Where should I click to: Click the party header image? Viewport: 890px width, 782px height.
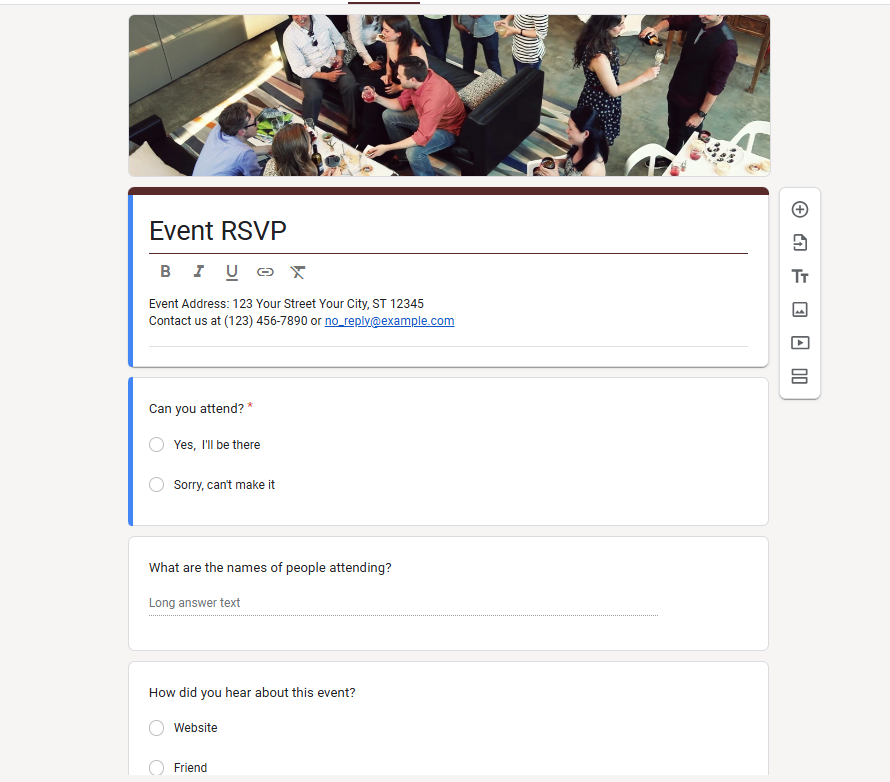click(448, 95)
